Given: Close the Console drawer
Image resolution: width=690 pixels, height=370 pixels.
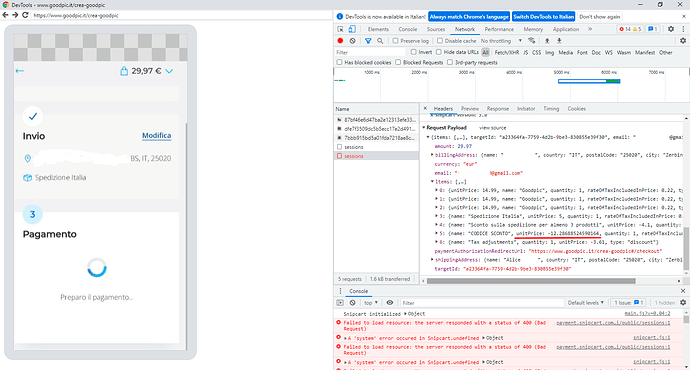Looking at the screenshot, I should 683,291.
